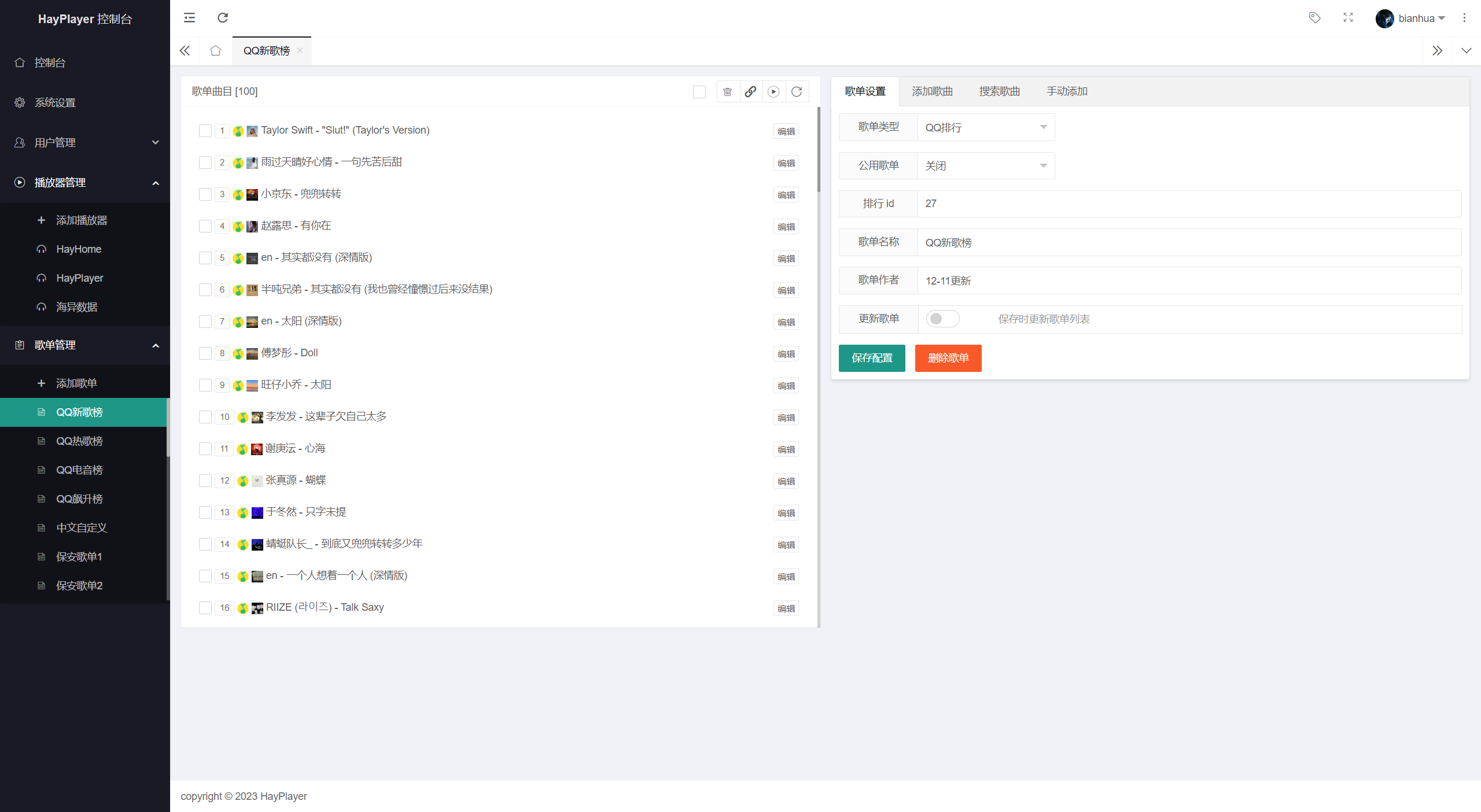This screenshot has width=1481, height=812.
Task: Open the 歌单类型 dropdown showing QQ排行
Action: [986, 127]
